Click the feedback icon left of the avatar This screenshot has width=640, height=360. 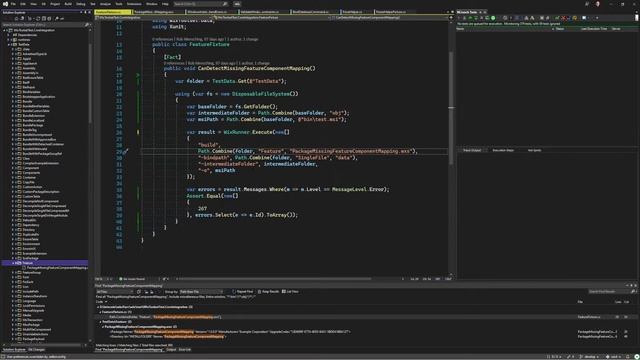click(587, 4)
